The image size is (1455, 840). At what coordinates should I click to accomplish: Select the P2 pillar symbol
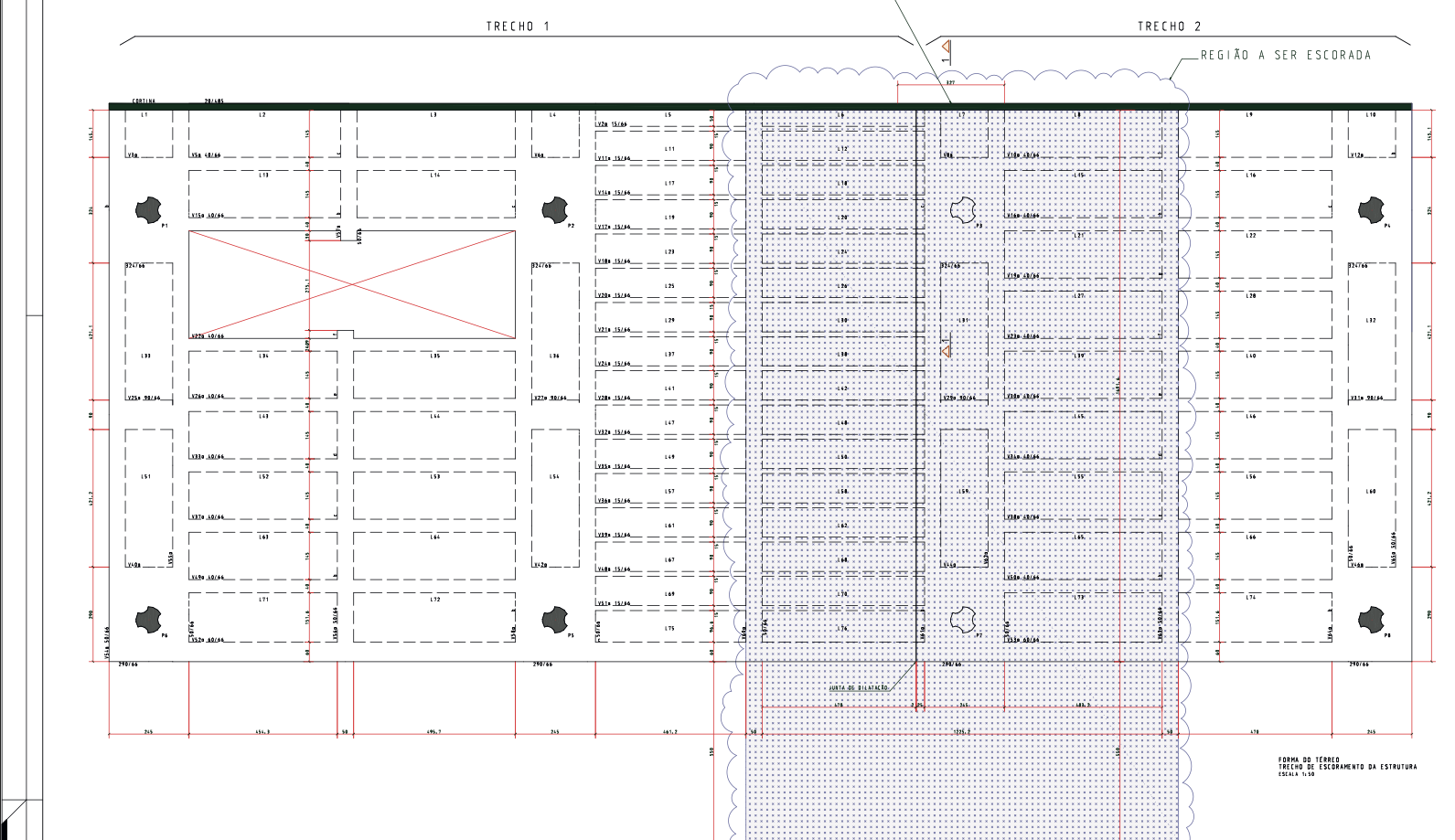pyautogui.click(x=554, y=210)
